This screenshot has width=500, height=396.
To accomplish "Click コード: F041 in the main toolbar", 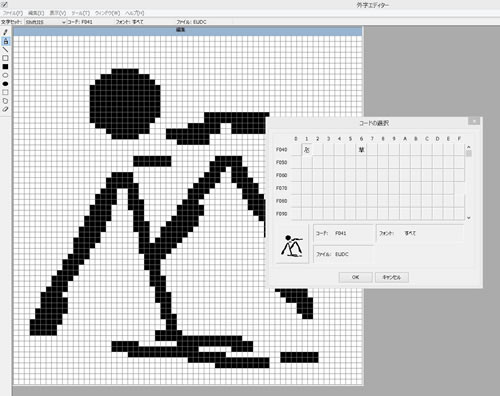I will 80,22.
